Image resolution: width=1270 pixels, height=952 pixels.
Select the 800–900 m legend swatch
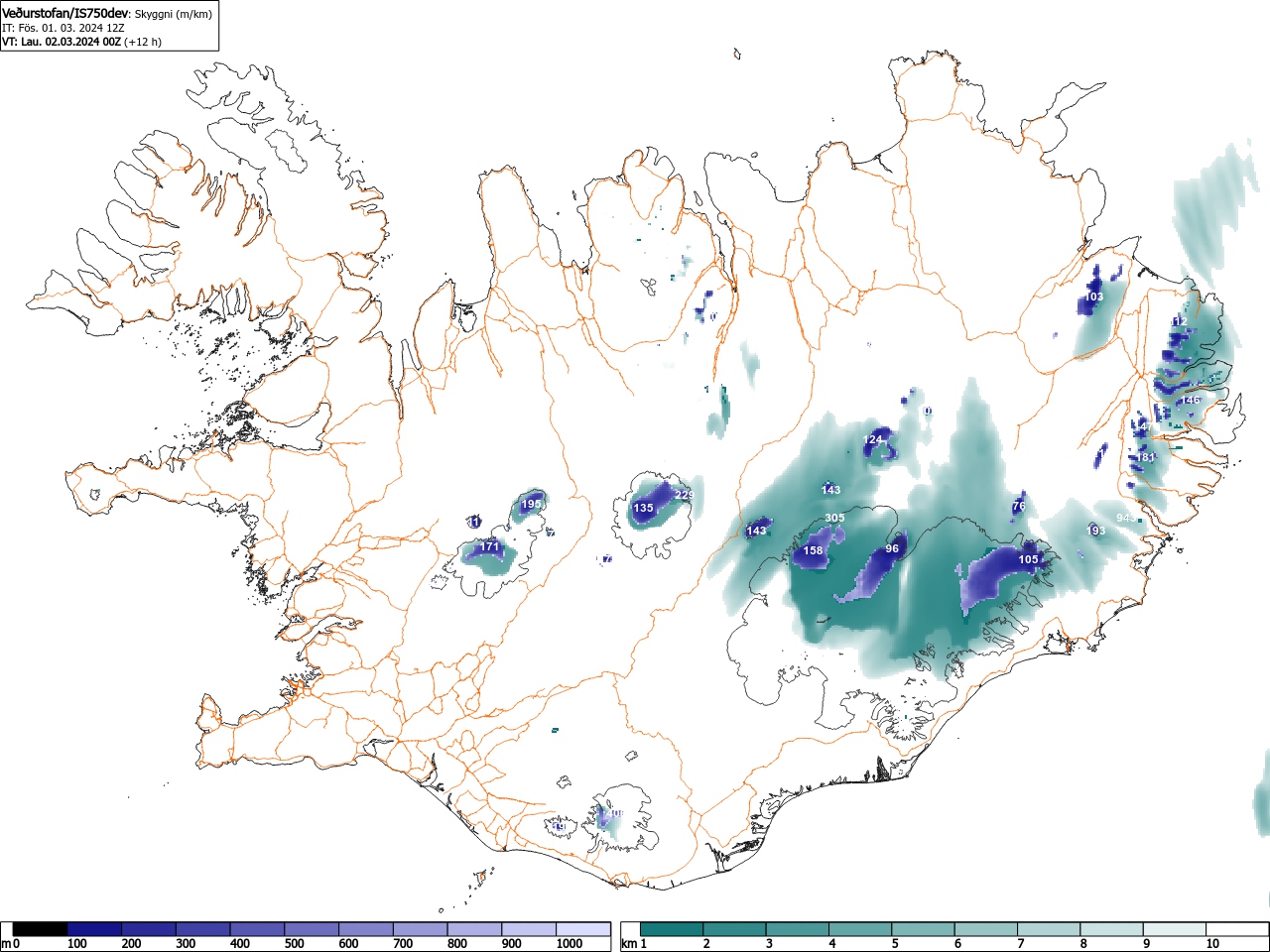[x=474, y=929]
